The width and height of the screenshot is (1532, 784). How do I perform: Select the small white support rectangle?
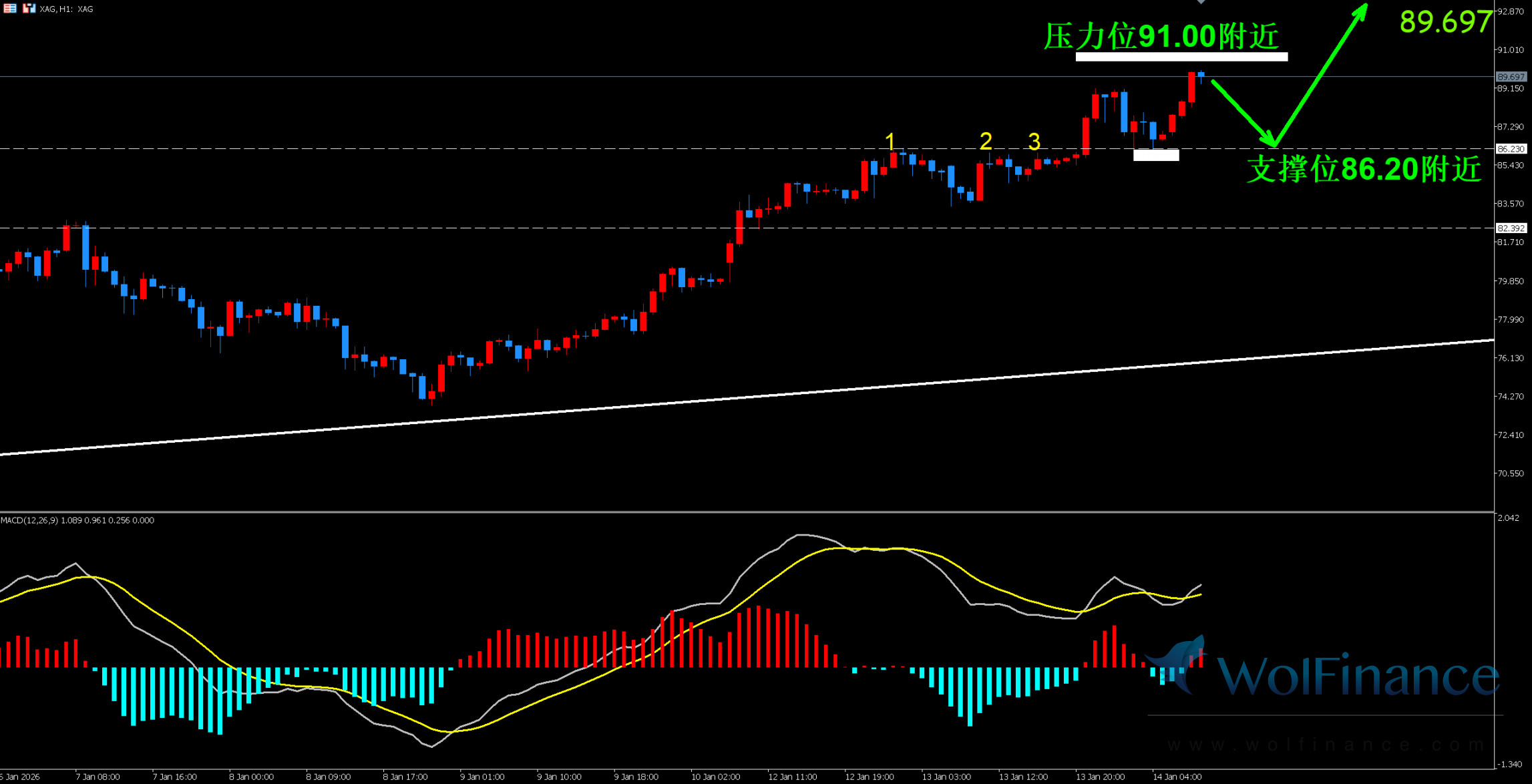point(1156,155)
